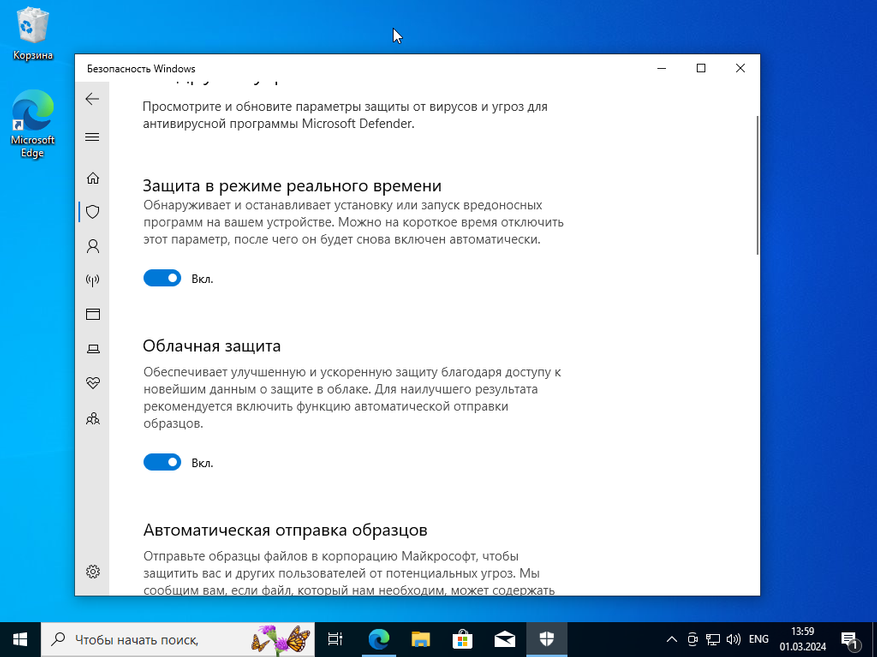The height and width of the screenshot is (657, 877).
Task: Open Mail app from taskbar
Action: 504,639
